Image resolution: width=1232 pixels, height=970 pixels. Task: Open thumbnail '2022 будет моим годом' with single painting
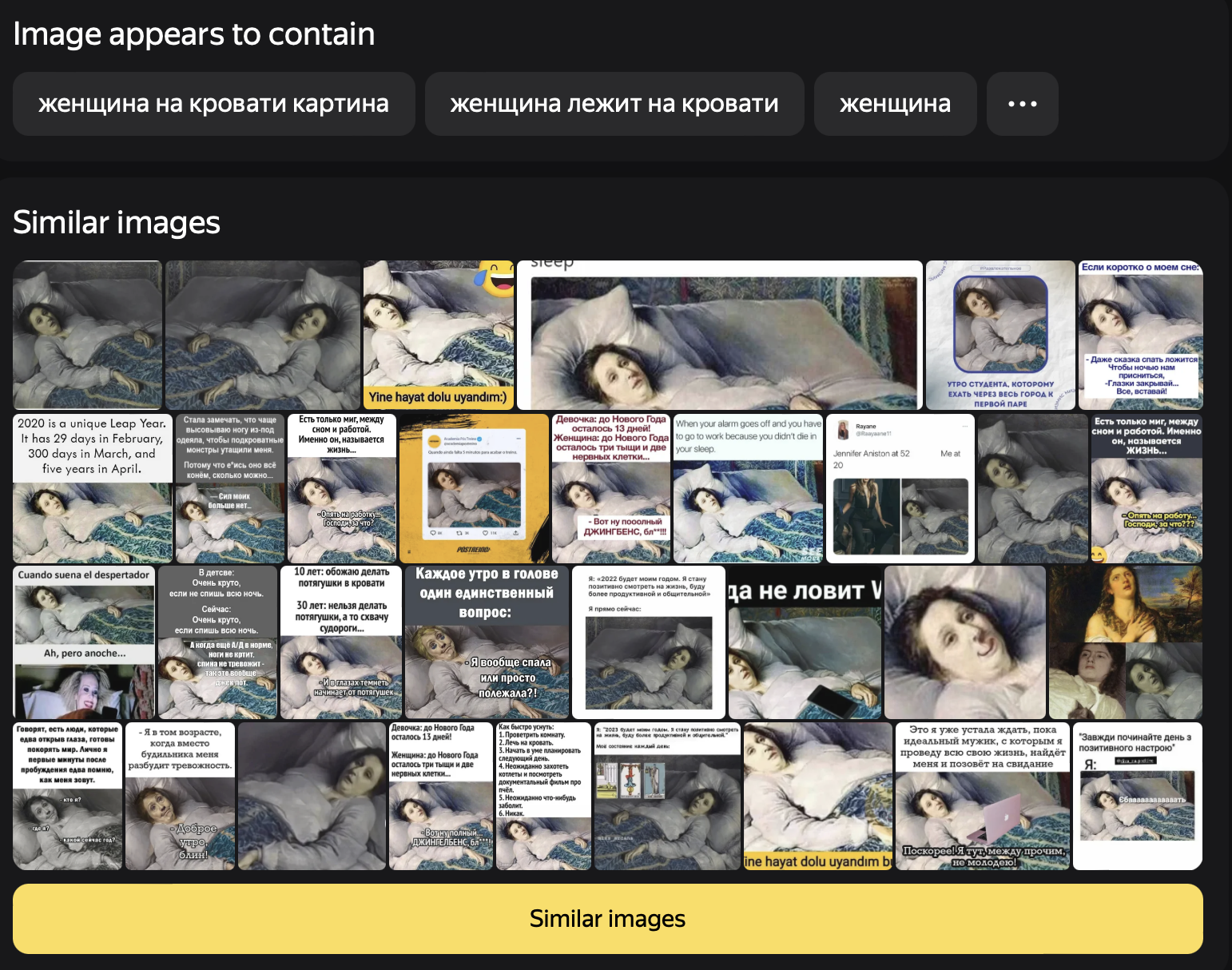click(649, 642)
